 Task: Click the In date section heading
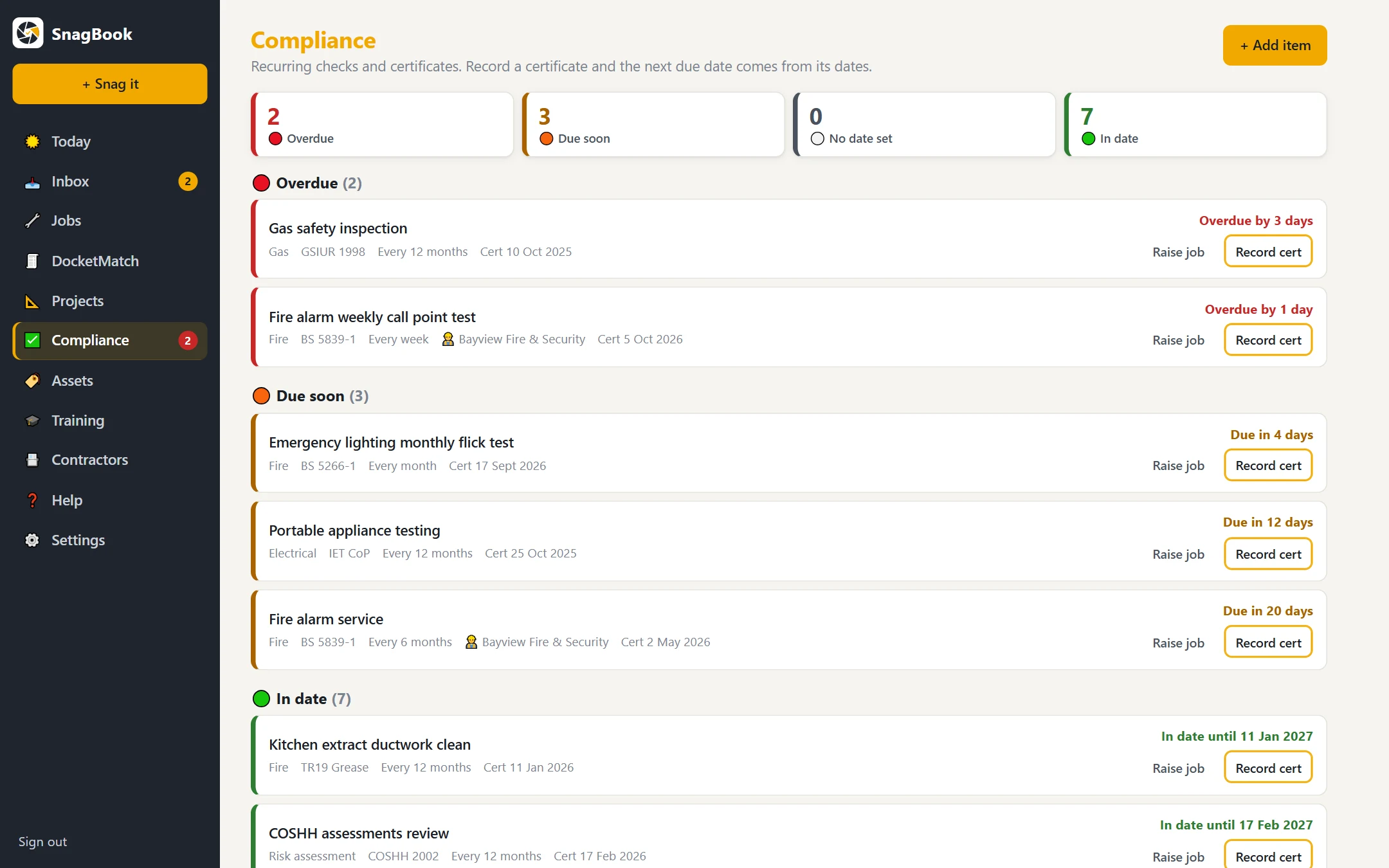[302, 699]
